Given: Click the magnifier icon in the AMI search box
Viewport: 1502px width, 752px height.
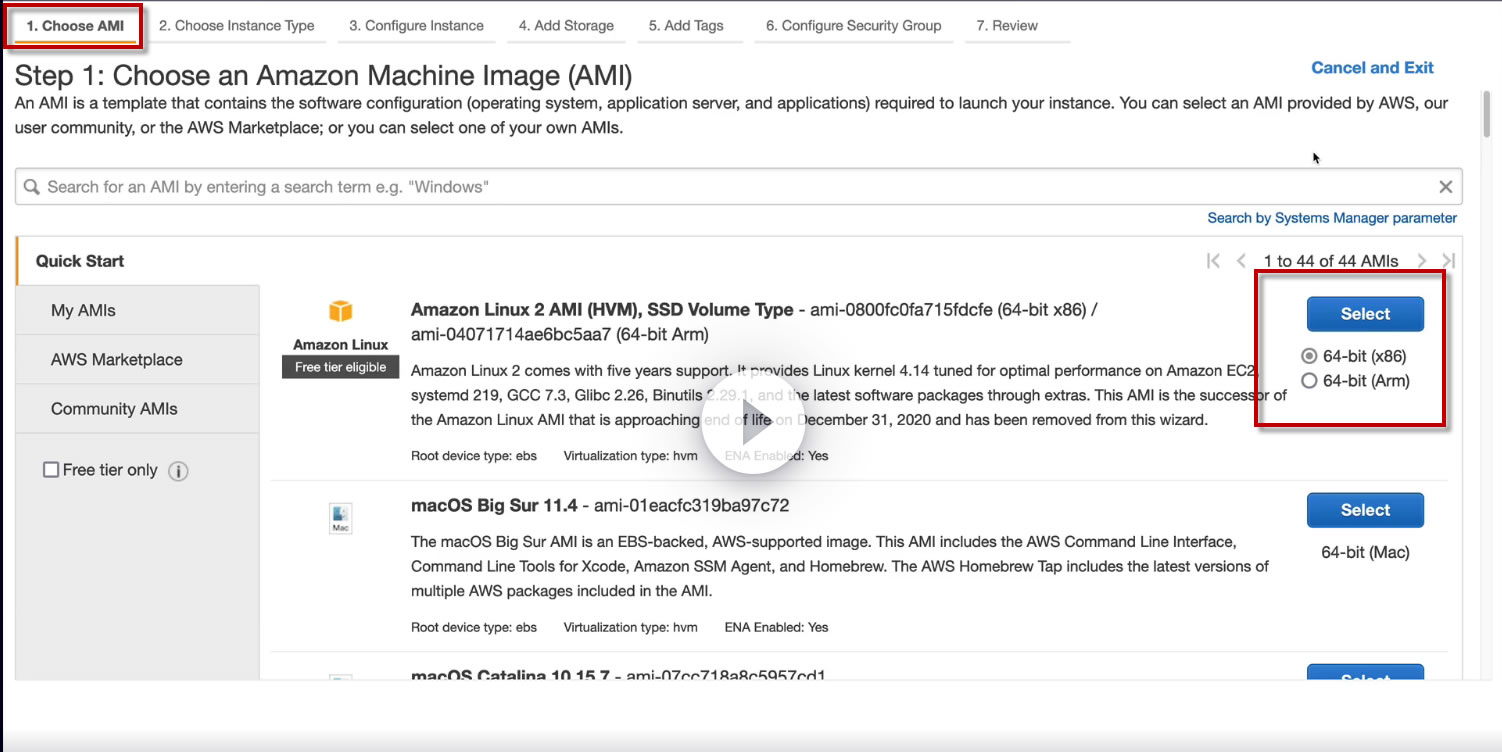Looking at the screenshot, I should 31,187.
